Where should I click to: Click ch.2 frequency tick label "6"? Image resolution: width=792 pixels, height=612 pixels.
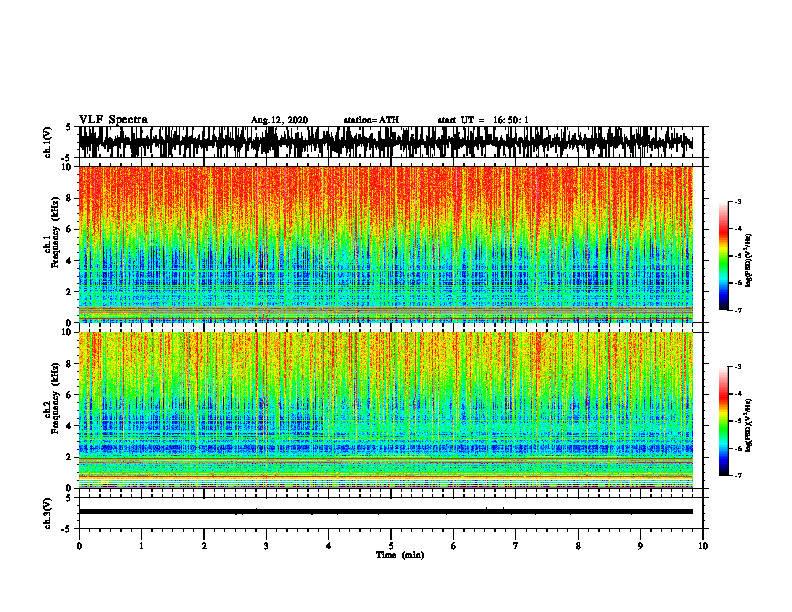[x=69, y=395]
